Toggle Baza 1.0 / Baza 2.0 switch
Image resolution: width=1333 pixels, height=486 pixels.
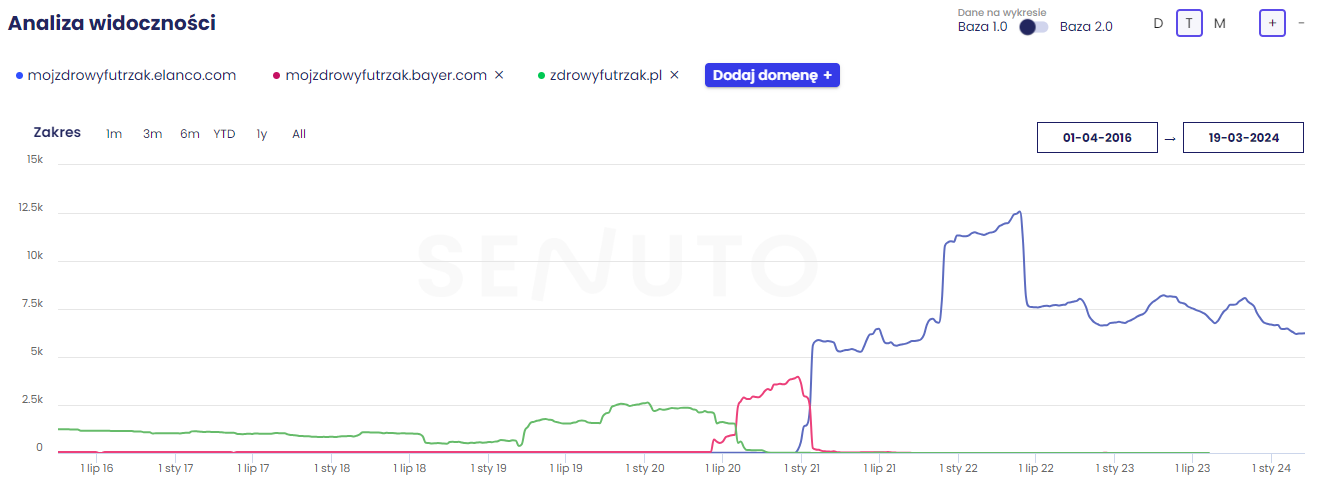pos(1033,27)
